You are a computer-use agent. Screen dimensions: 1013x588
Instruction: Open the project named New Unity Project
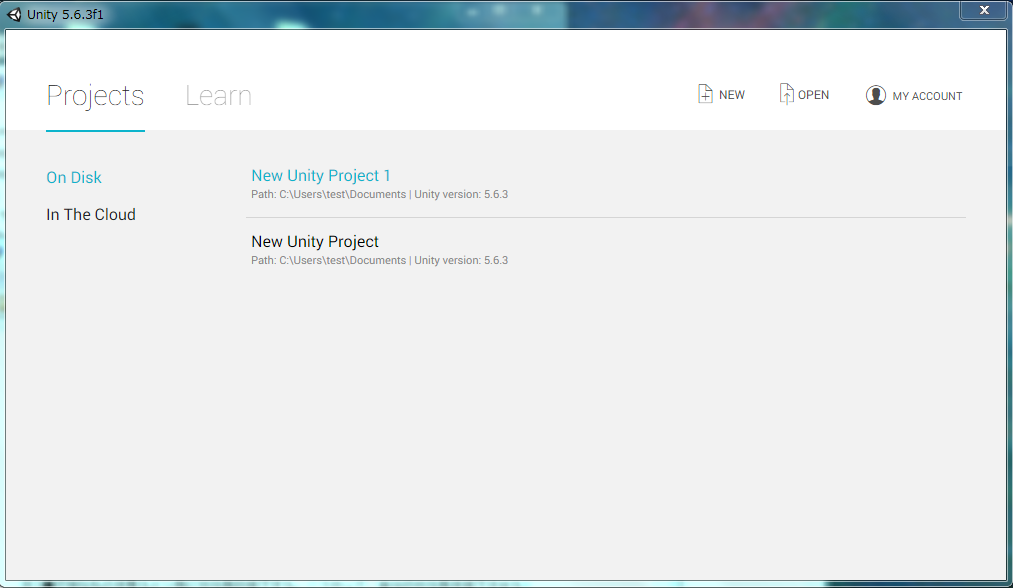[x=315, y=242]
